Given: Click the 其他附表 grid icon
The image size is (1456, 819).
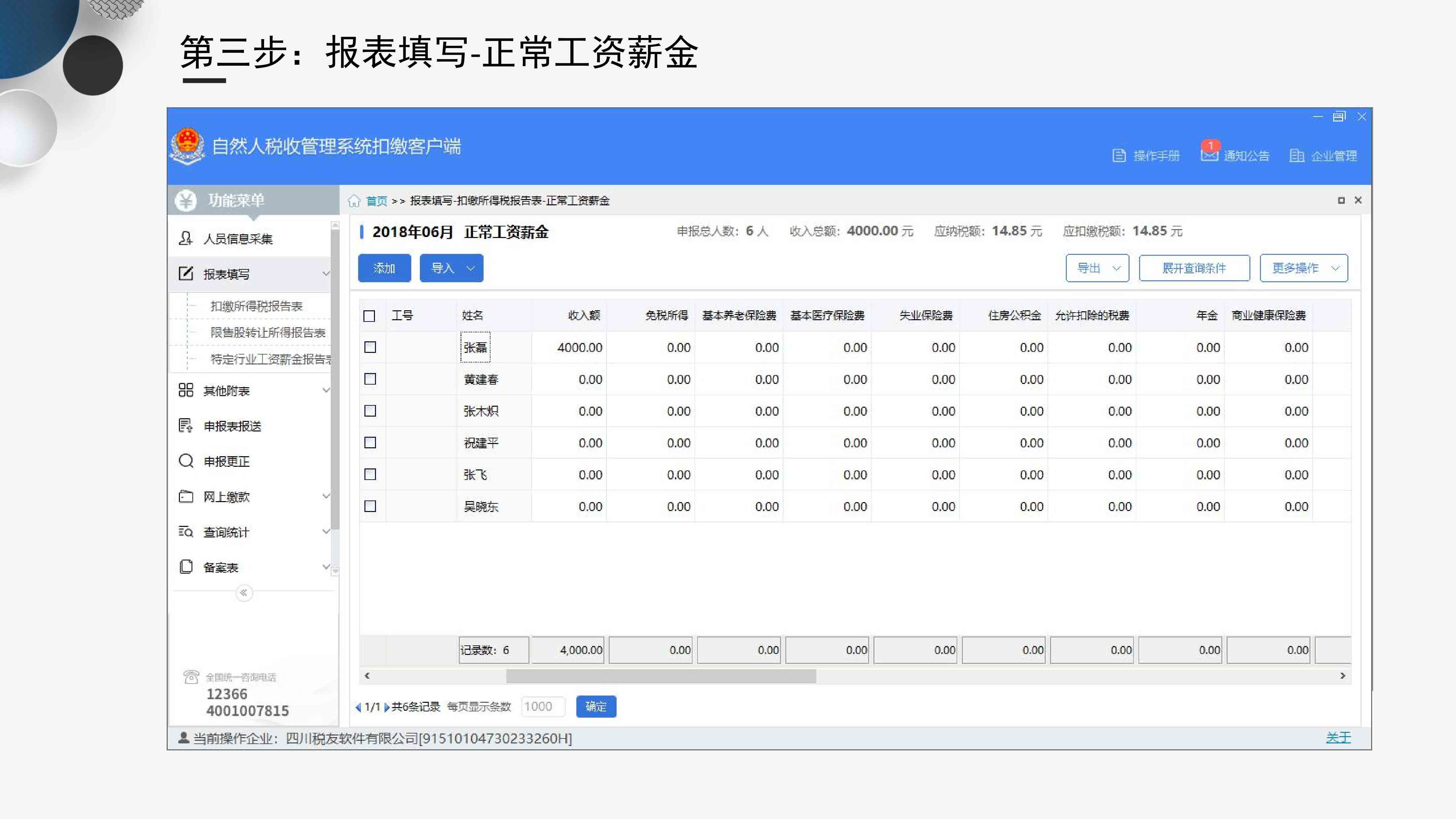Looking at the screenshot, I should [186, 390].
